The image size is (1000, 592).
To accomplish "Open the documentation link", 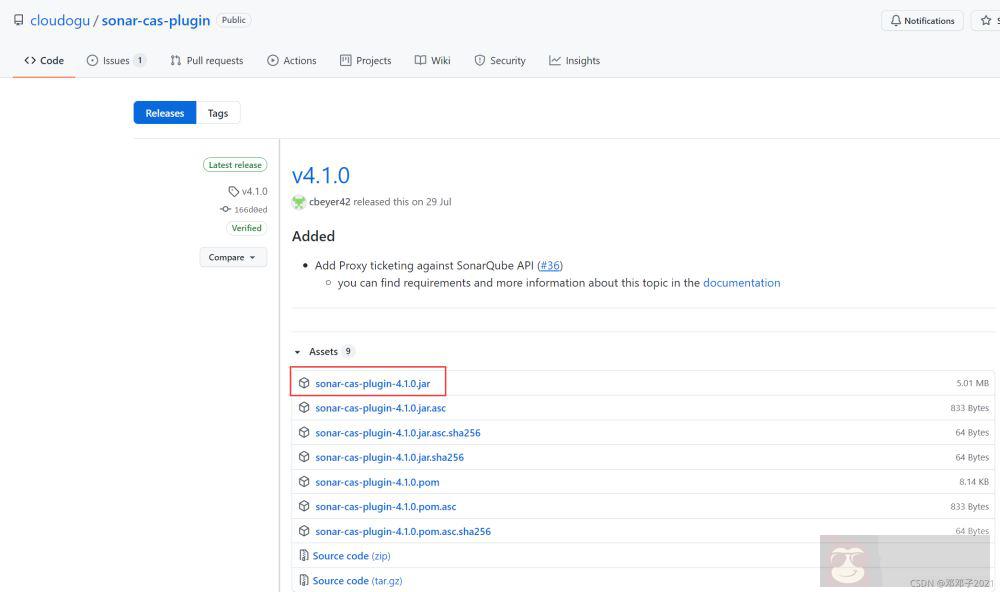I will coord(741,283).
